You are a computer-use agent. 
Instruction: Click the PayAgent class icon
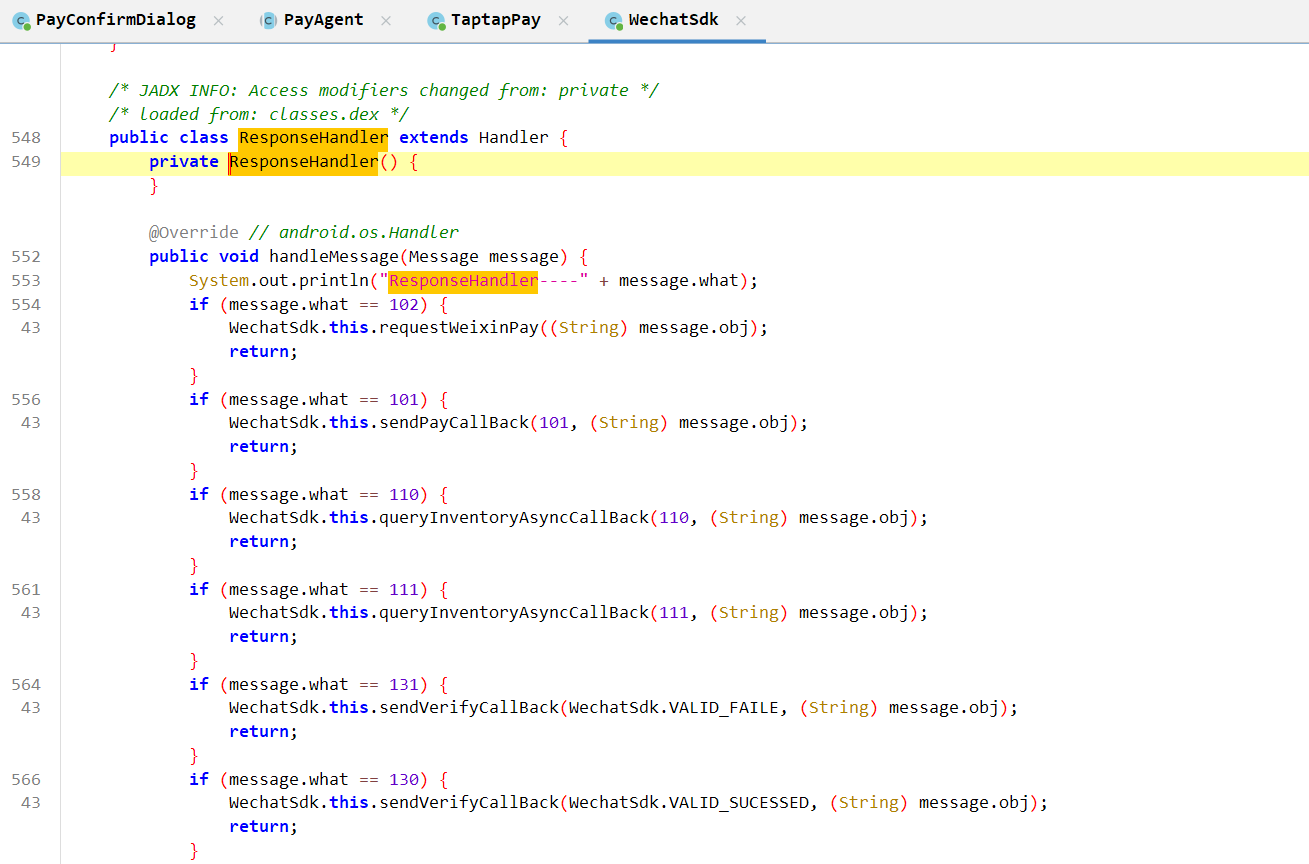(x=268, y=21)
